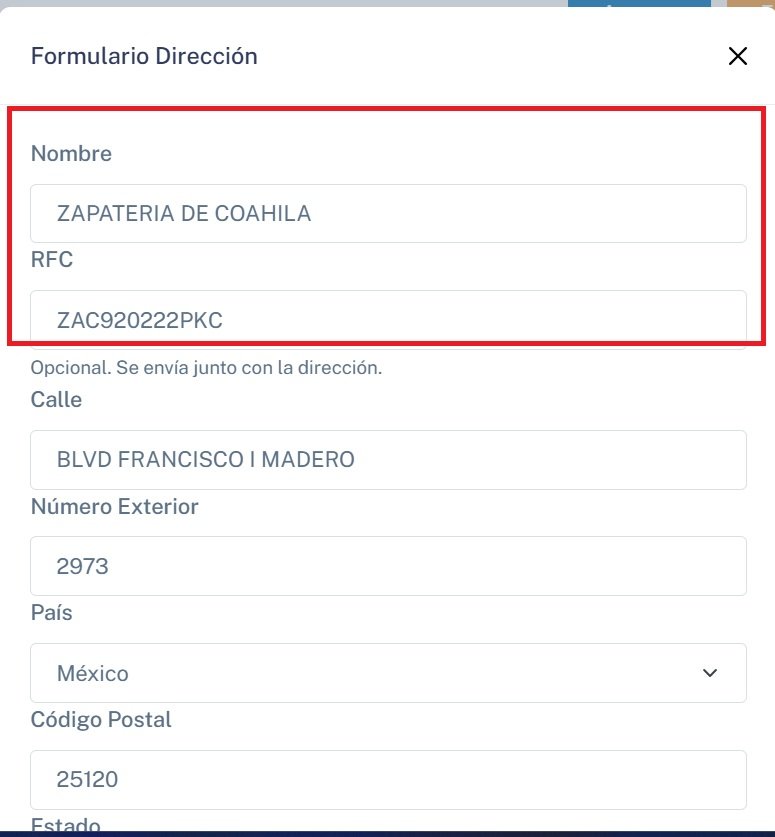
Task: Click the Número Exterior label
Action: point(114,507)
